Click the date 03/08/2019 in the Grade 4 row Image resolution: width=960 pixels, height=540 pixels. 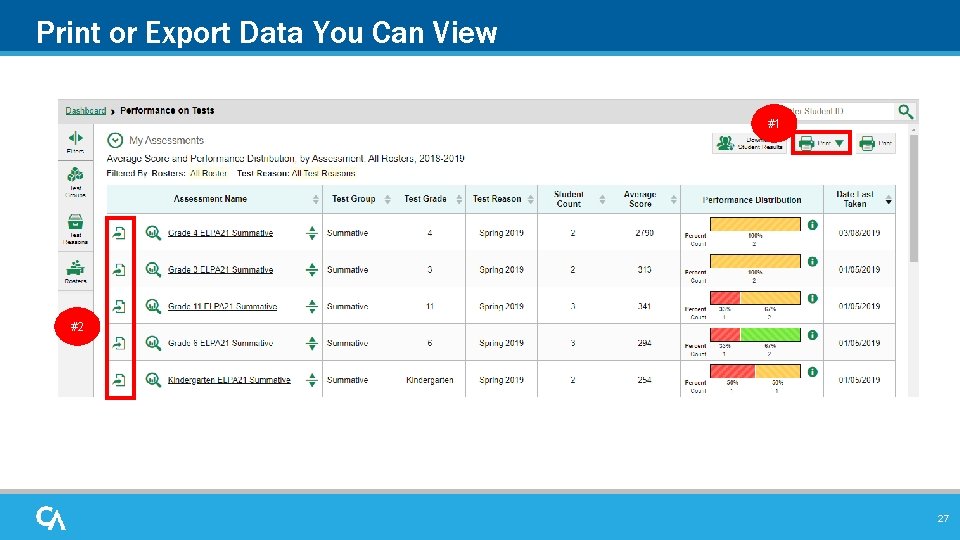(860, 233)
